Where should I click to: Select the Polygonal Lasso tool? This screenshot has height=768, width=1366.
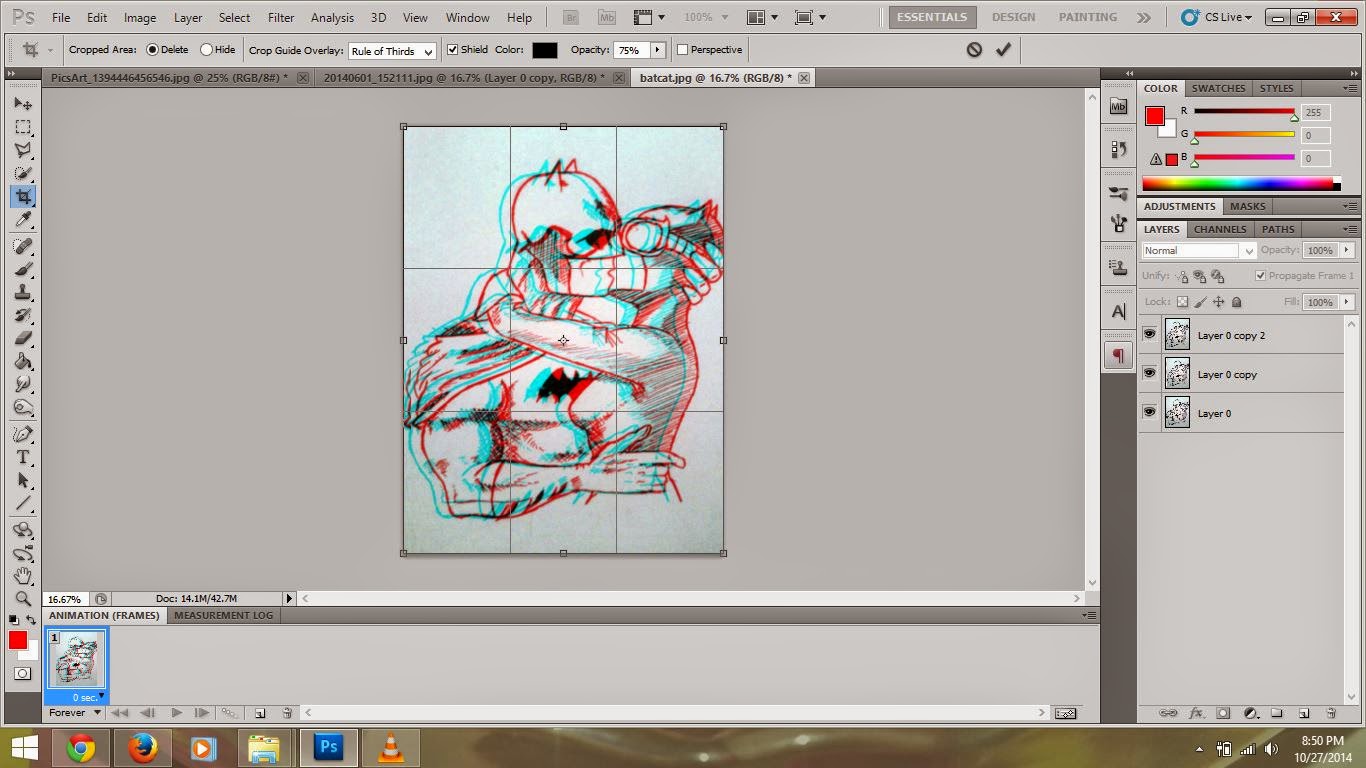tap(23, 150)
